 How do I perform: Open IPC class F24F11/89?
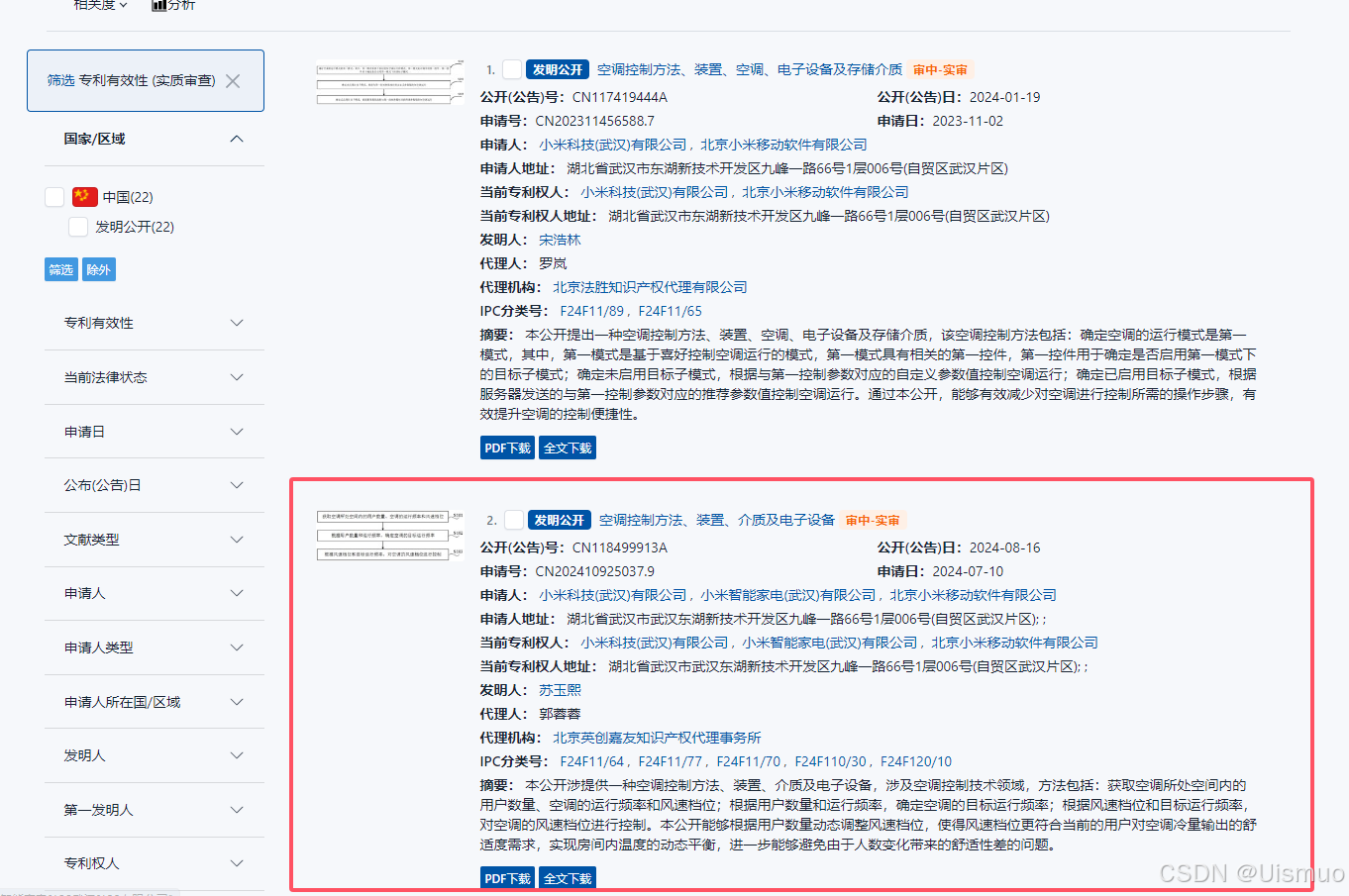(x=592, y=311)
